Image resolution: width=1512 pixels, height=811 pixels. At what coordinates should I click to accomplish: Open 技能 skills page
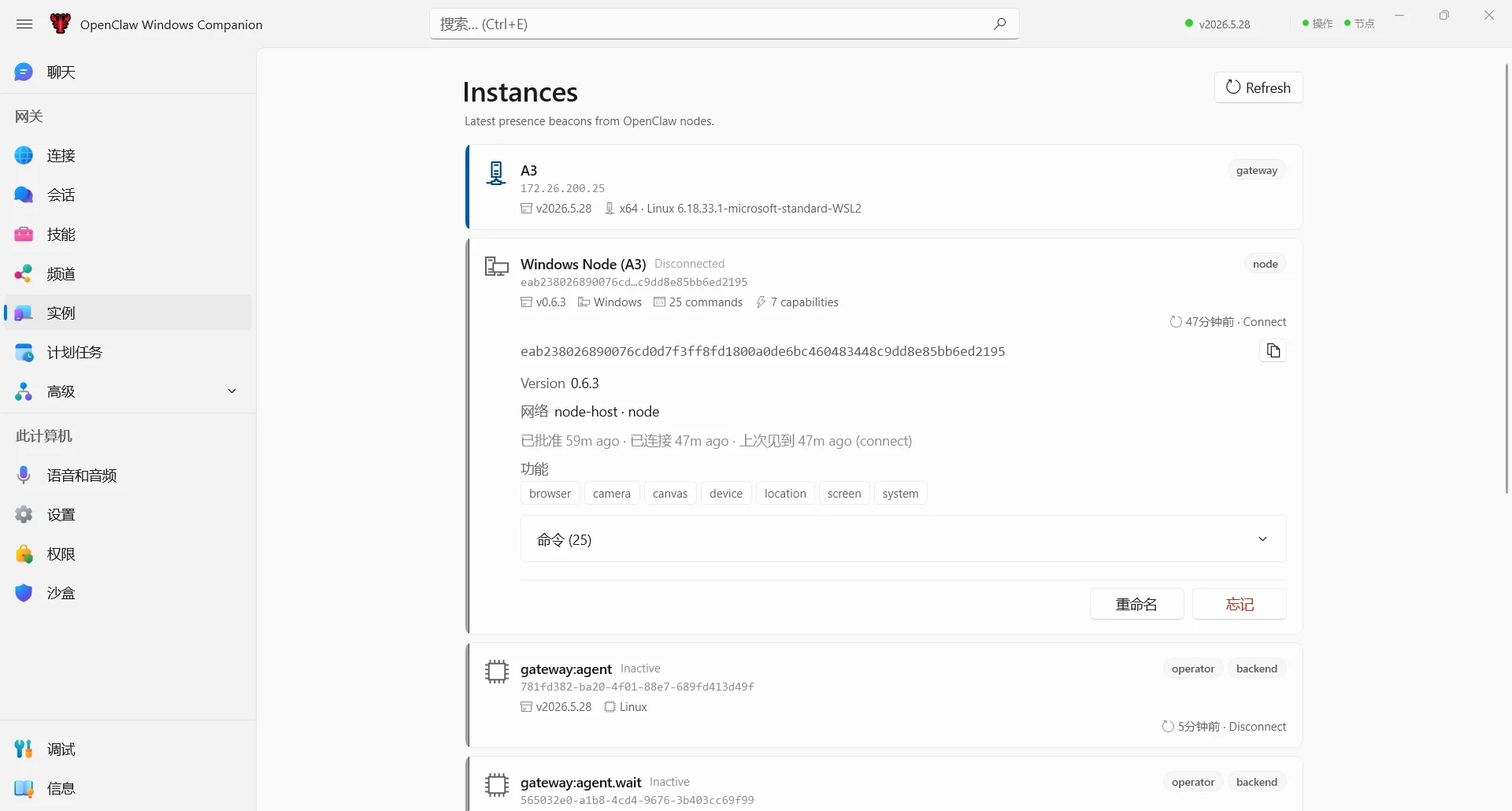(128, 235)
